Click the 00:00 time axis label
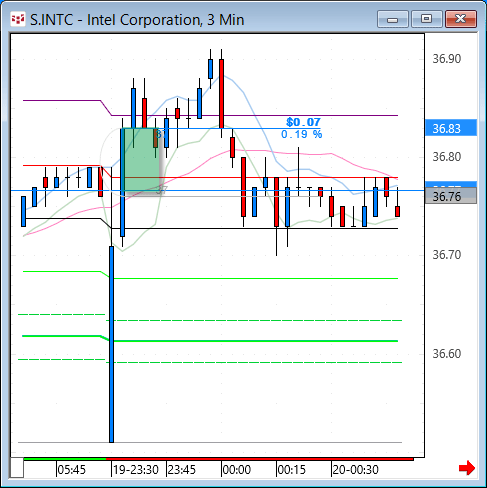The width and height of the screenshot is (487, 488). 236,470
